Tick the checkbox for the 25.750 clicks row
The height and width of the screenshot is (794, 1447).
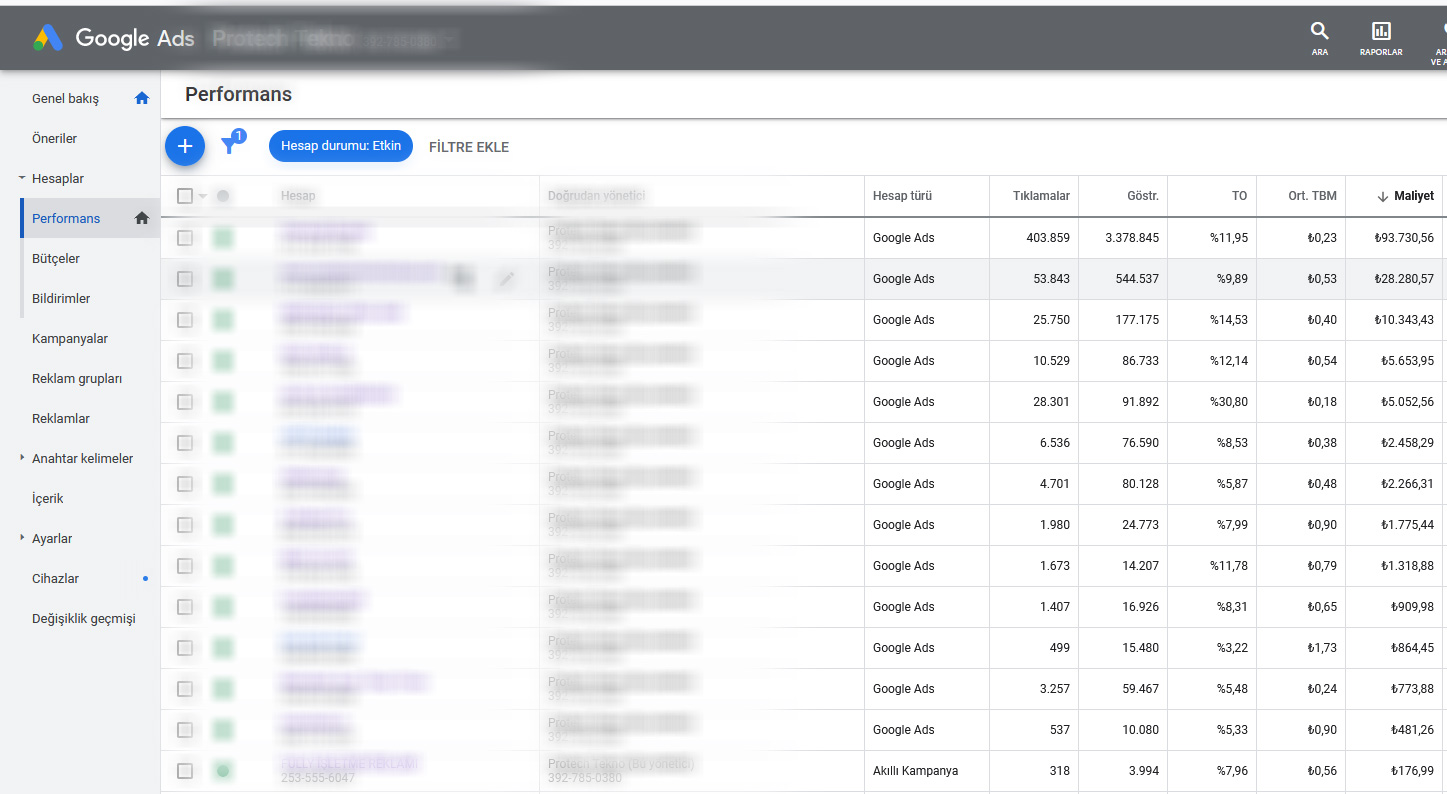pyautogui.click(x=185, y=320)
